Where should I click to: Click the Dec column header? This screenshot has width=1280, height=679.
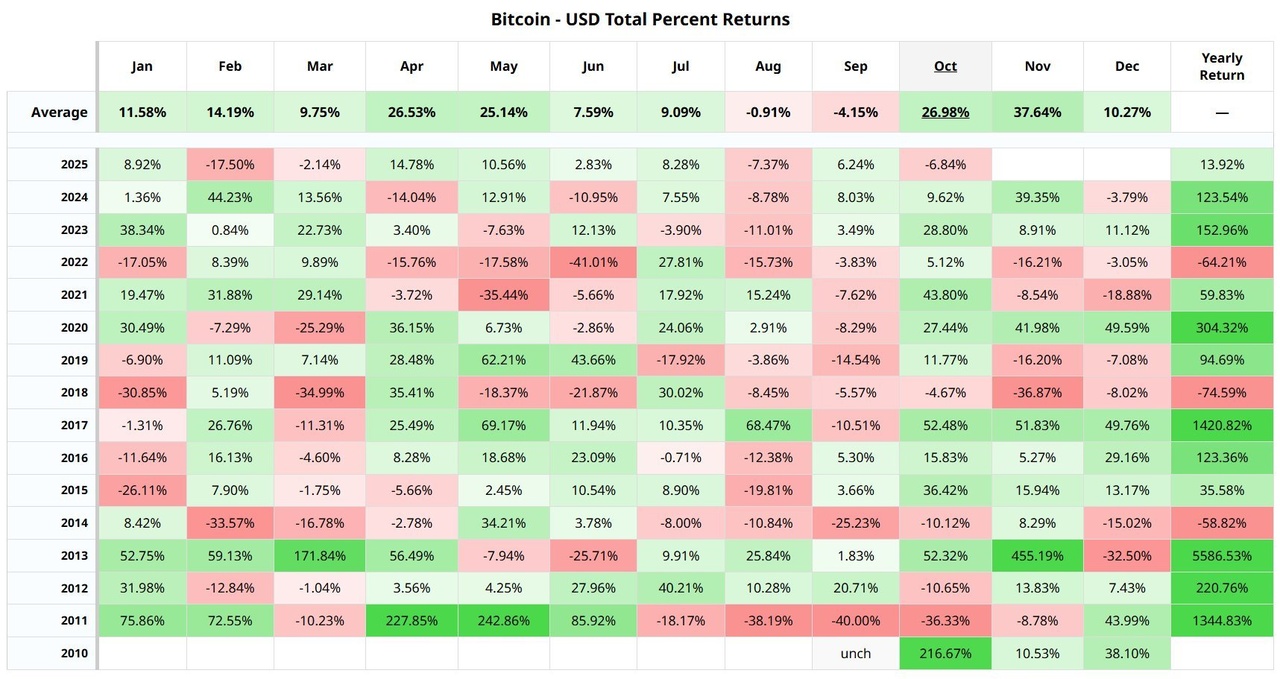(1127, 66)
